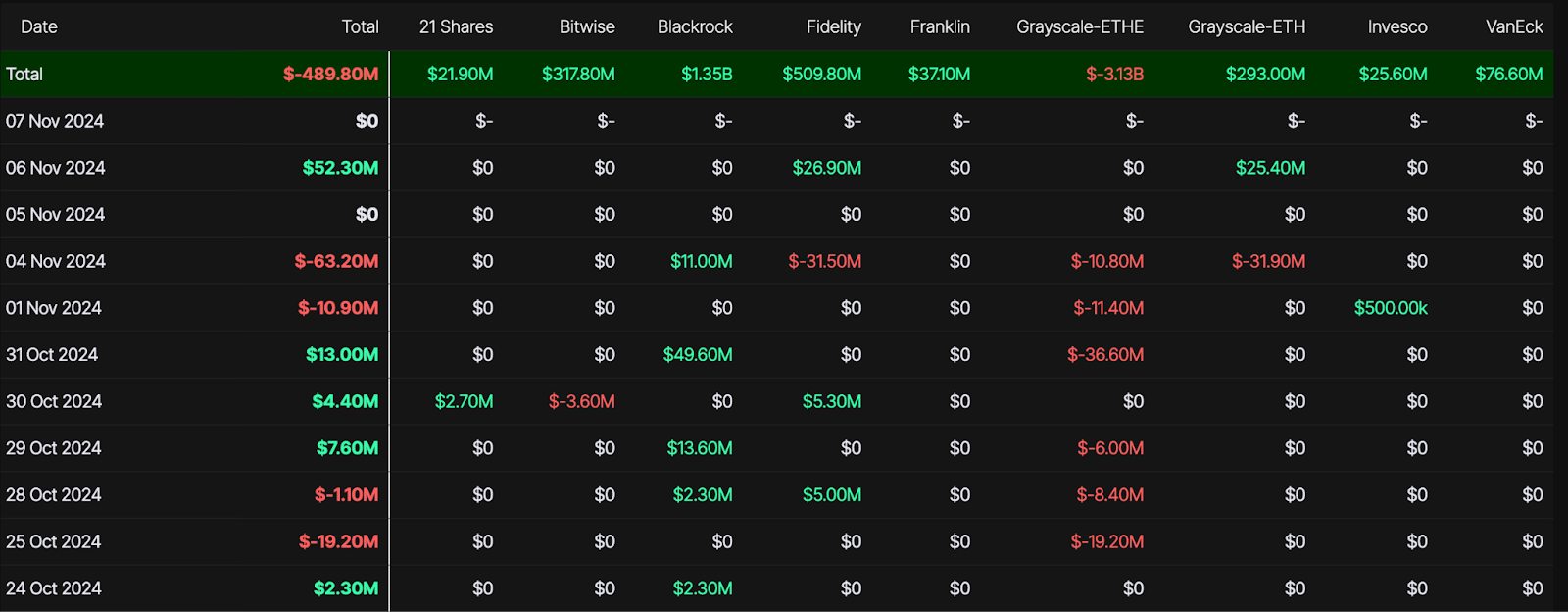Viewport: 1568px width, 612px height.
Task: Select Bitwise $-3.60M on 30 Oct
Action: (x=582, y=401)
